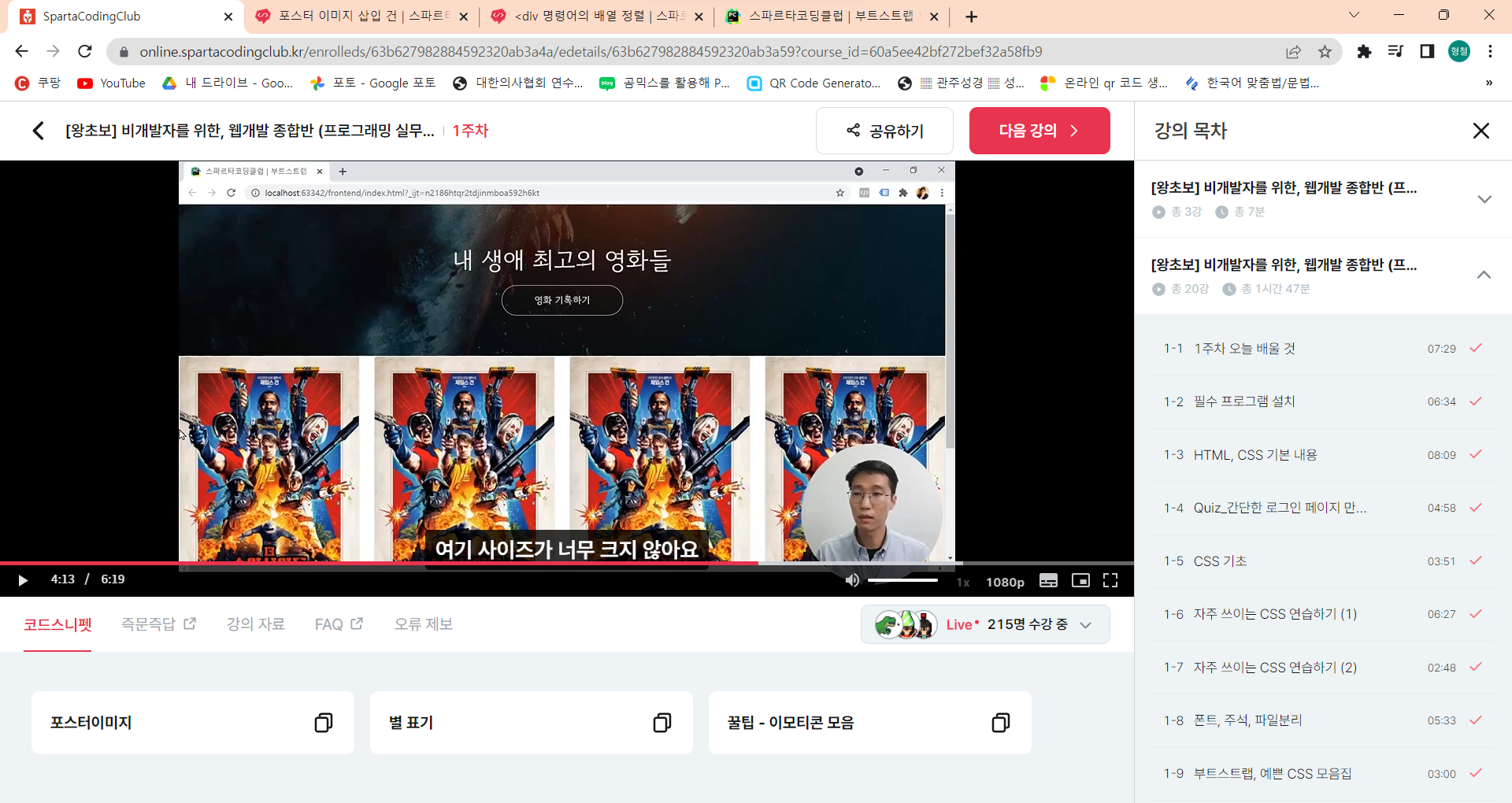Image resolution: width=1512 pixels, height=803 pixels.
Task: Open the media control icon
Action: pyautogui.click(x=1395, y=52)
